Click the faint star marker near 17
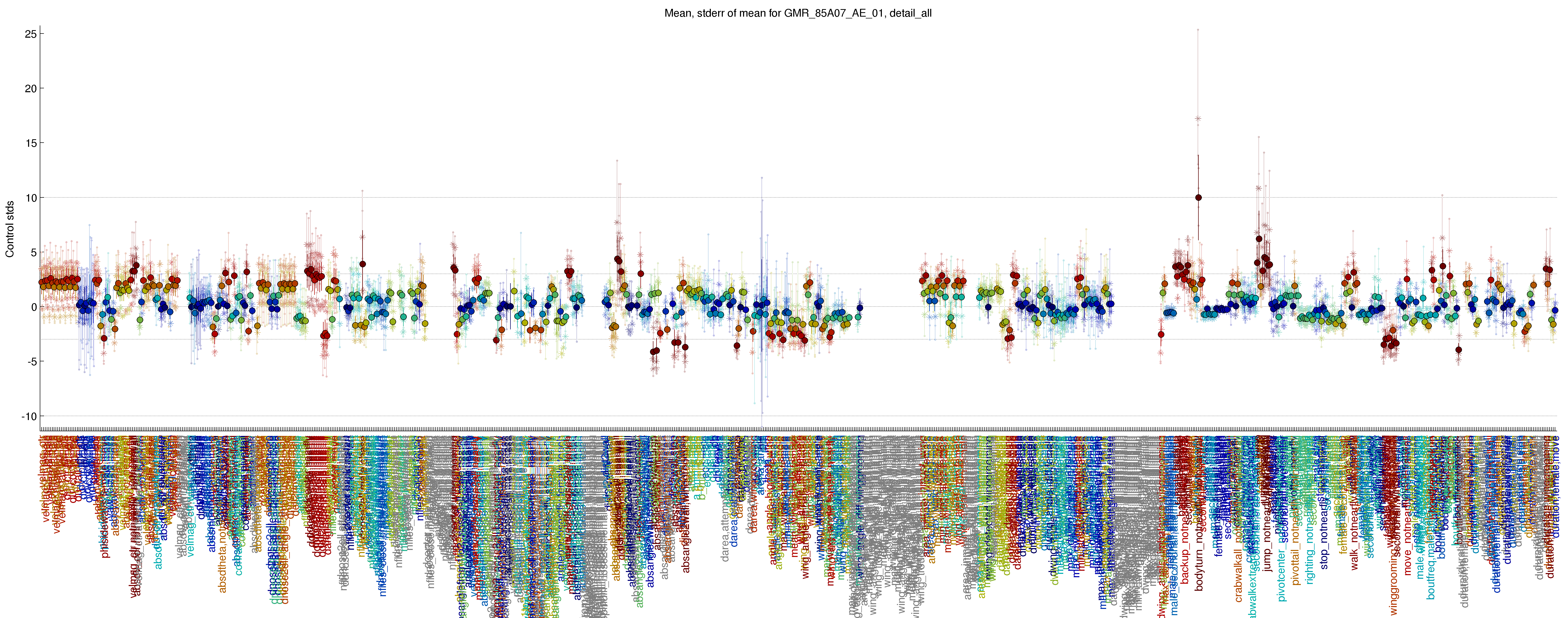The height and width of the screenshot is (618, 1568). point(1198,119)
